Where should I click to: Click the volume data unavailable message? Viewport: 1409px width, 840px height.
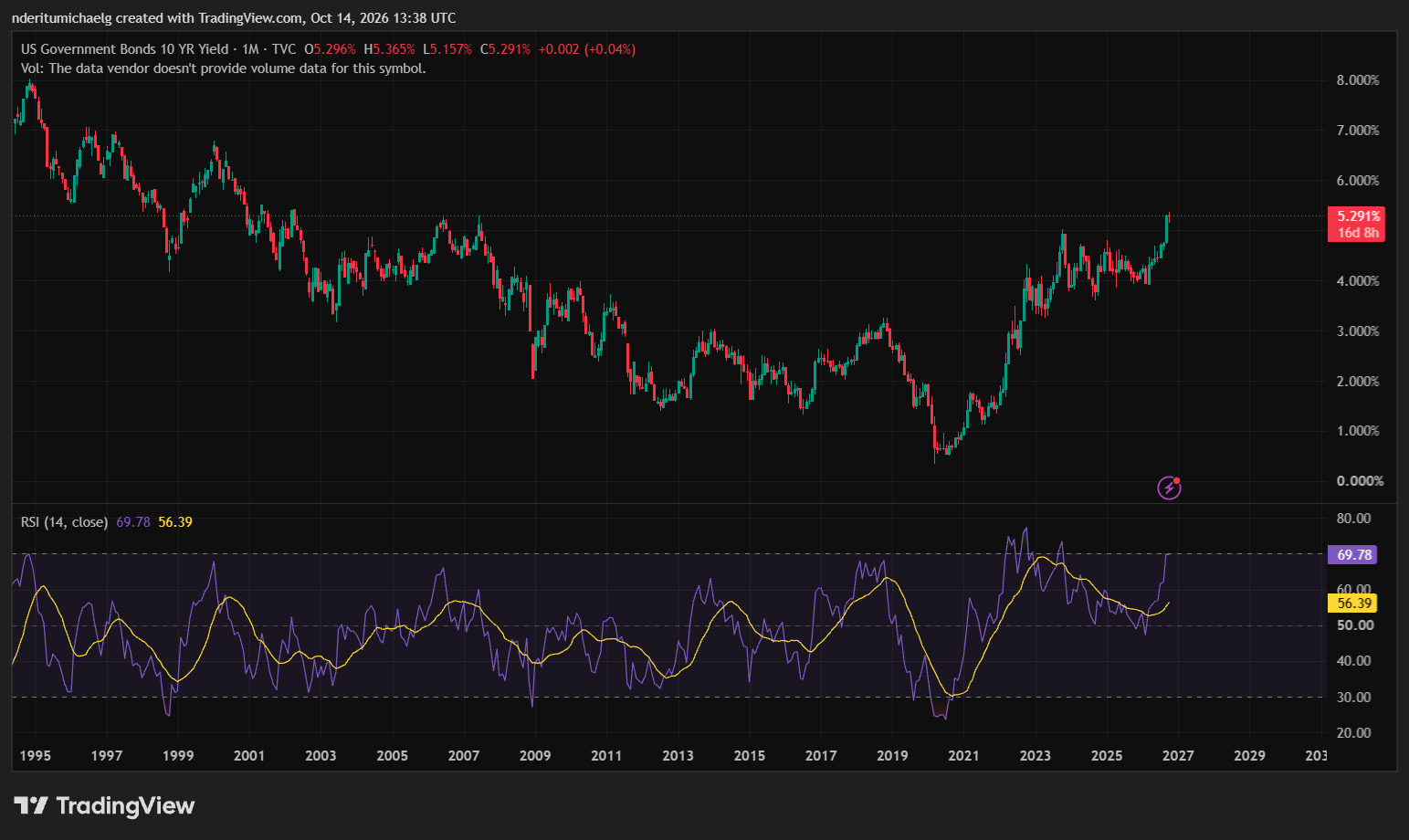coord(224,68)
